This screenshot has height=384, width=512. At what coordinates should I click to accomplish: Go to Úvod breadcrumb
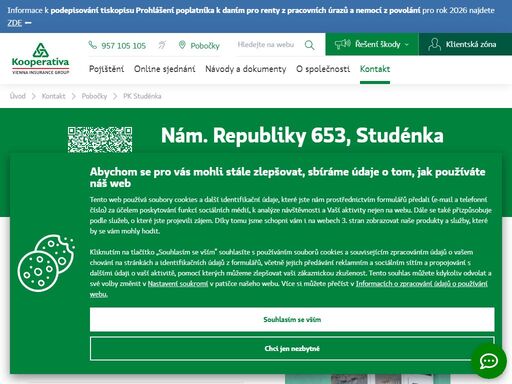(18, 96)
